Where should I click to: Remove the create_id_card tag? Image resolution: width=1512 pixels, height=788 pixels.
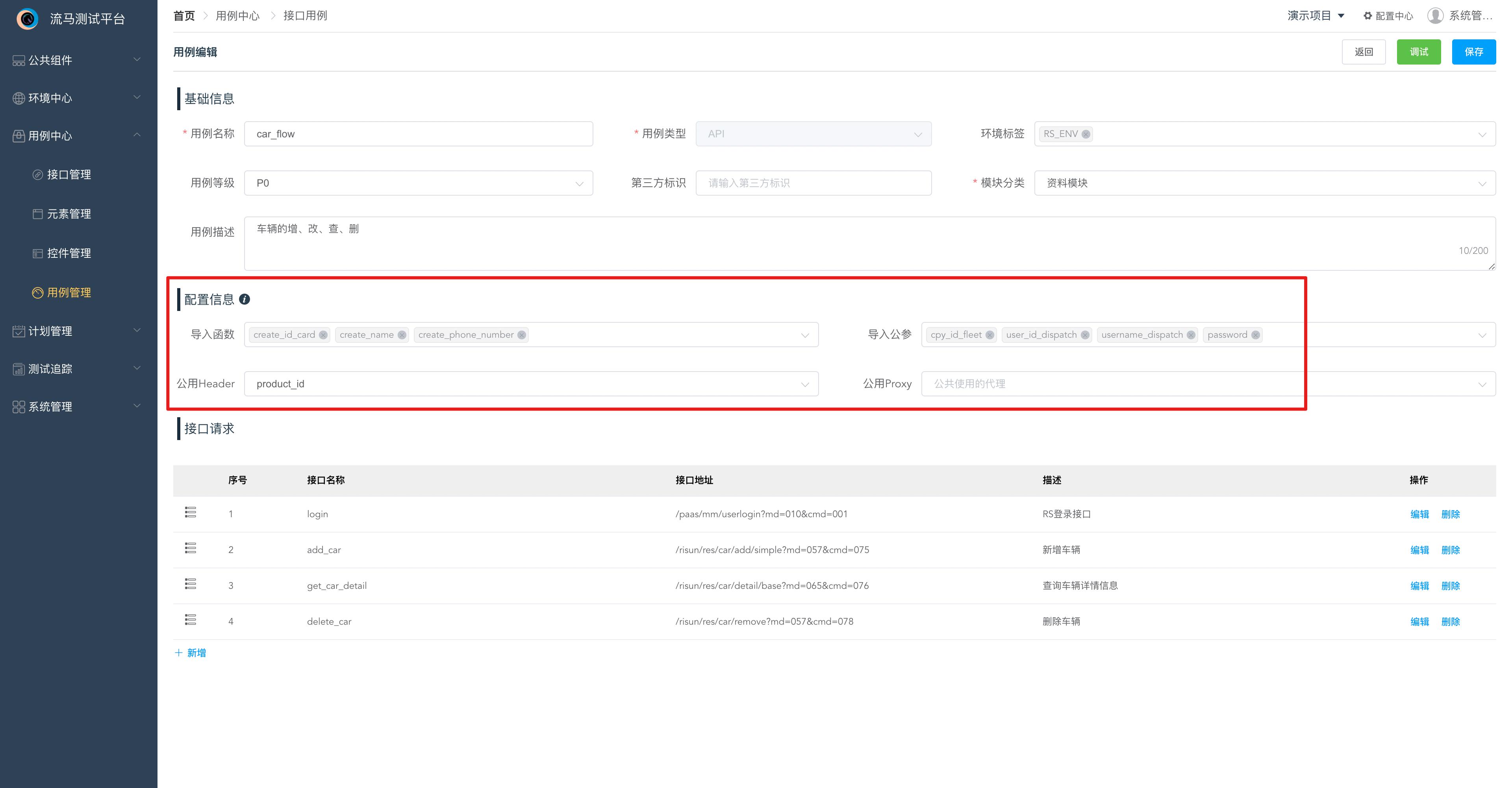(323, 335)
